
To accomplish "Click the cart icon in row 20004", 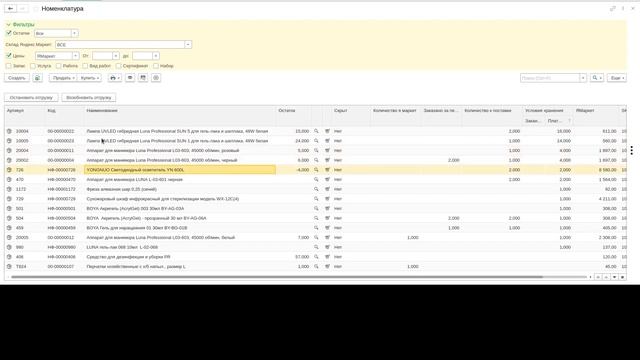I will 327,151.
